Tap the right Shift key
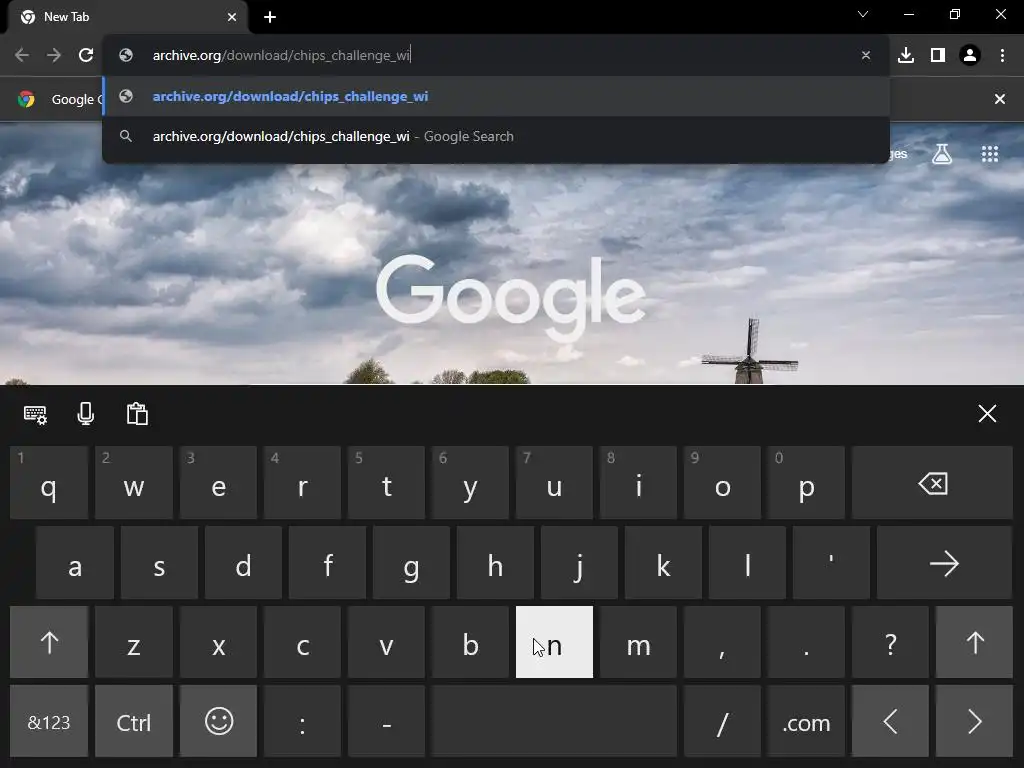 pyautogui.click(x=974, y=643)
